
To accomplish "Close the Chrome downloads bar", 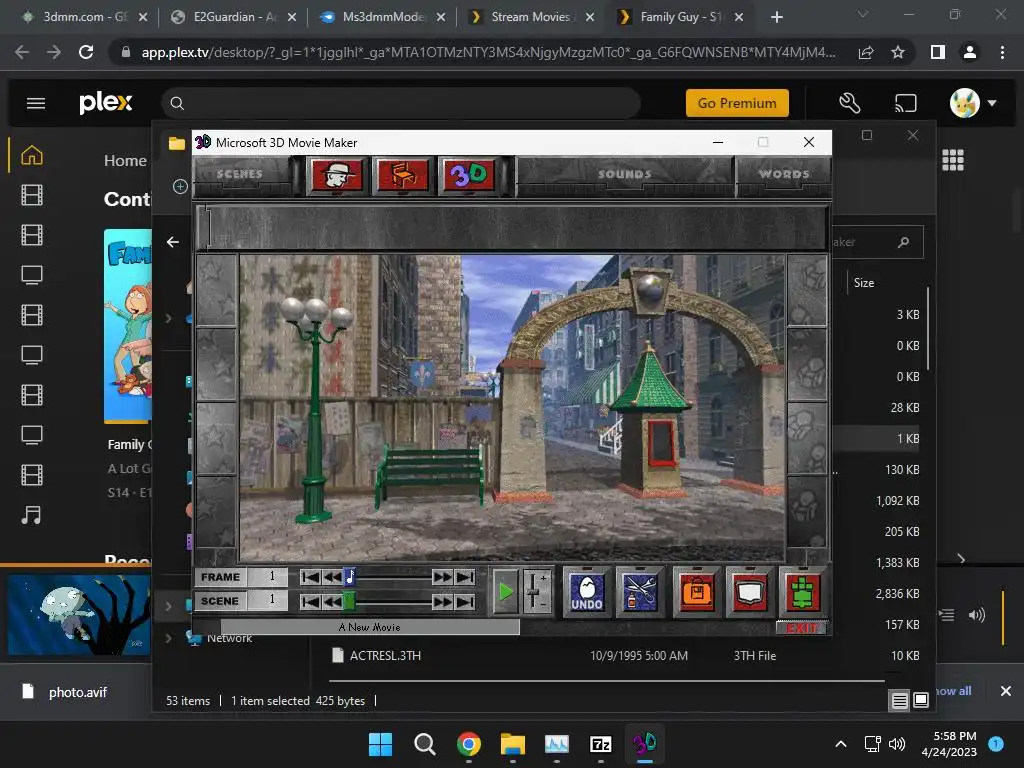I will click(1006, 691).
